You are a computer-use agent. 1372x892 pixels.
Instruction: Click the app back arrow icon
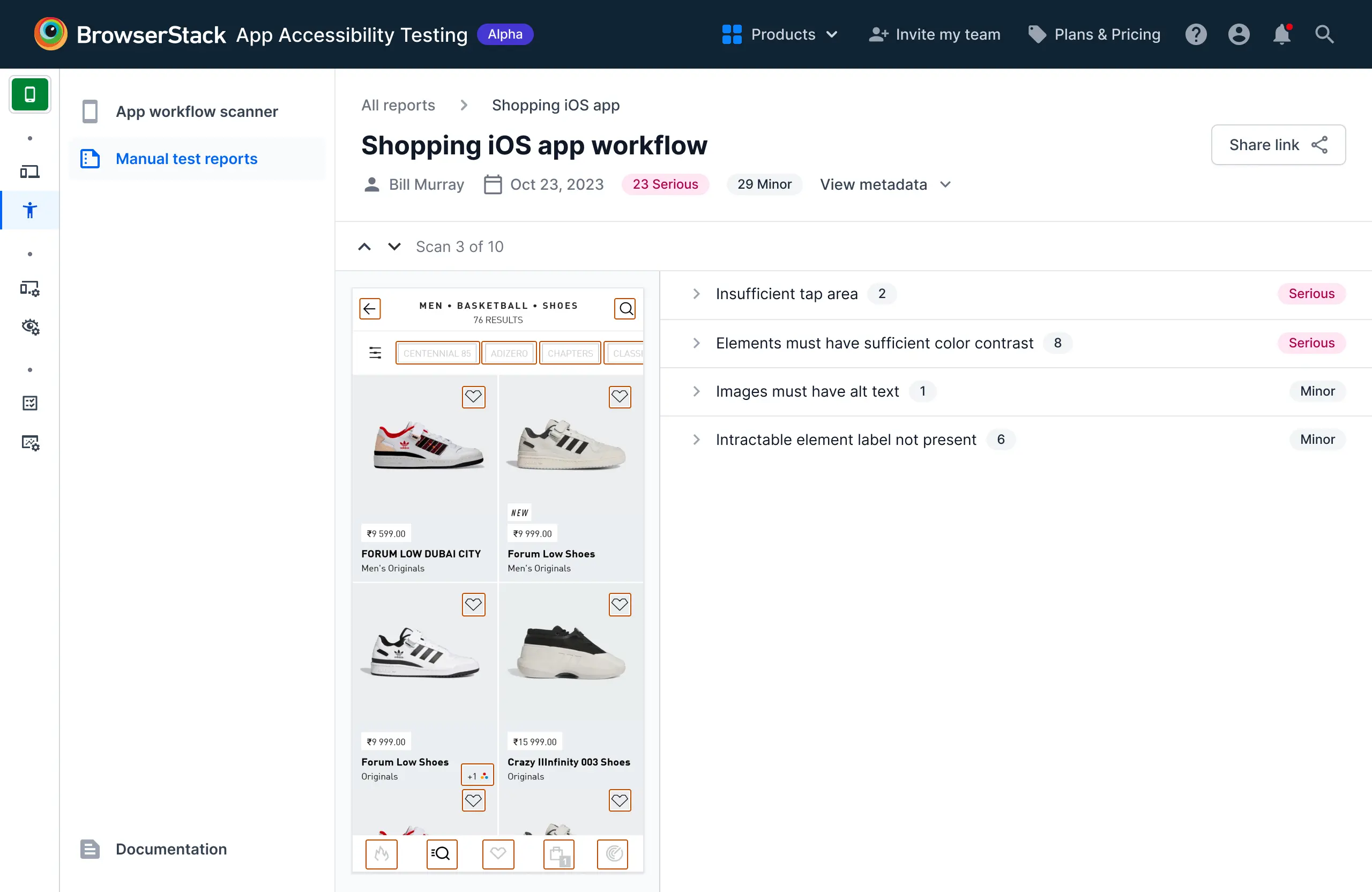point(369,308)
